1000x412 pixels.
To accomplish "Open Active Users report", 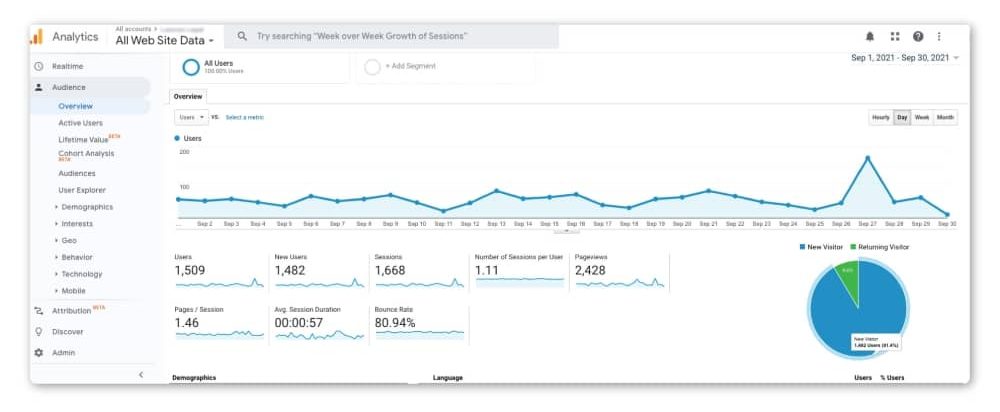I will point(80,123).
